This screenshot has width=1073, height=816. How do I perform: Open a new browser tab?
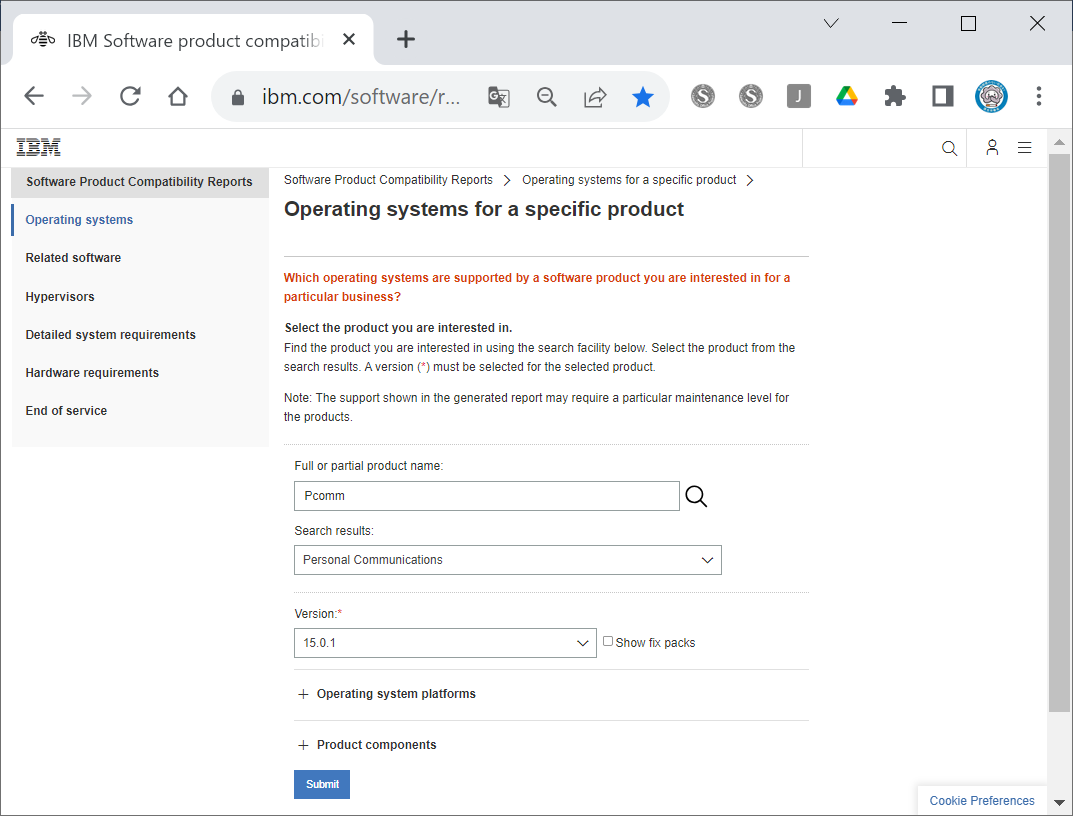tap(406, 39)
